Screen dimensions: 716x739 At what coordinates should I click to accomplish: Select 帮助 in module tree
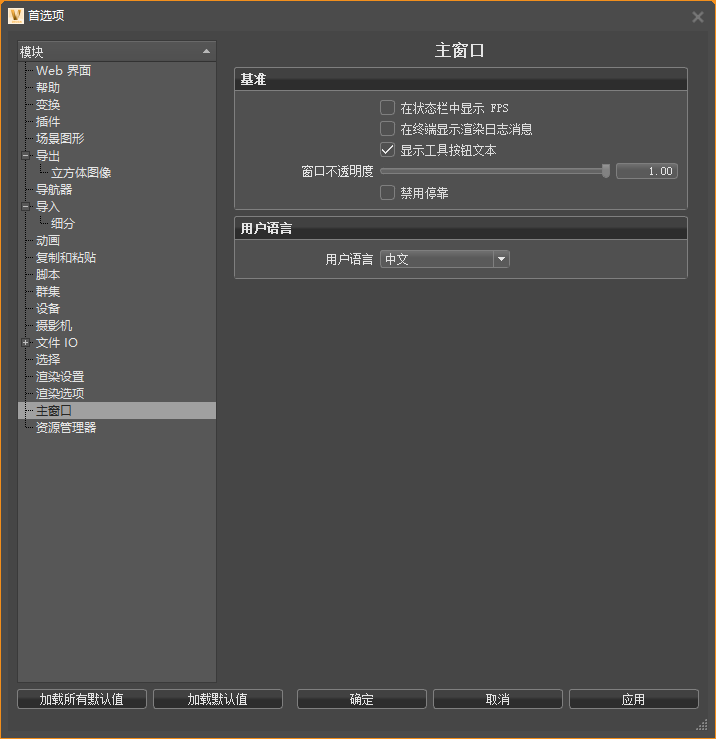(48, 87)
